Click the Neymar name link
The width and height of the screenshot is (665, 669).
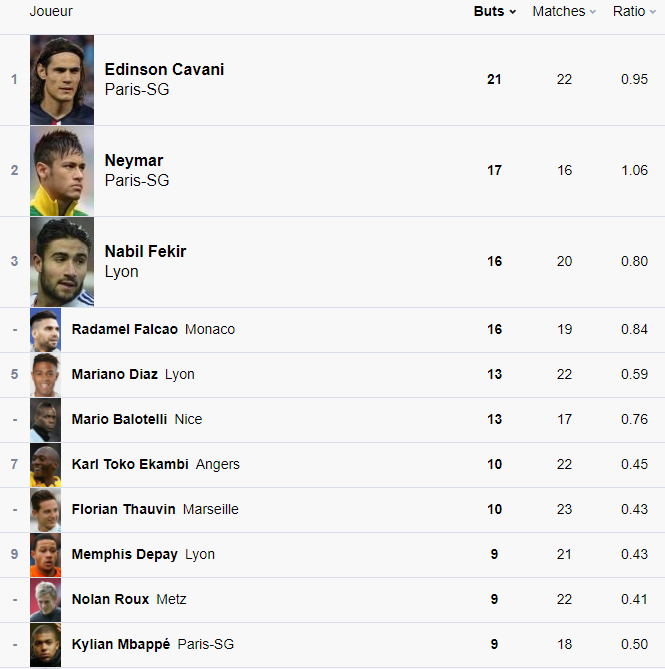[x=134, y=161]
